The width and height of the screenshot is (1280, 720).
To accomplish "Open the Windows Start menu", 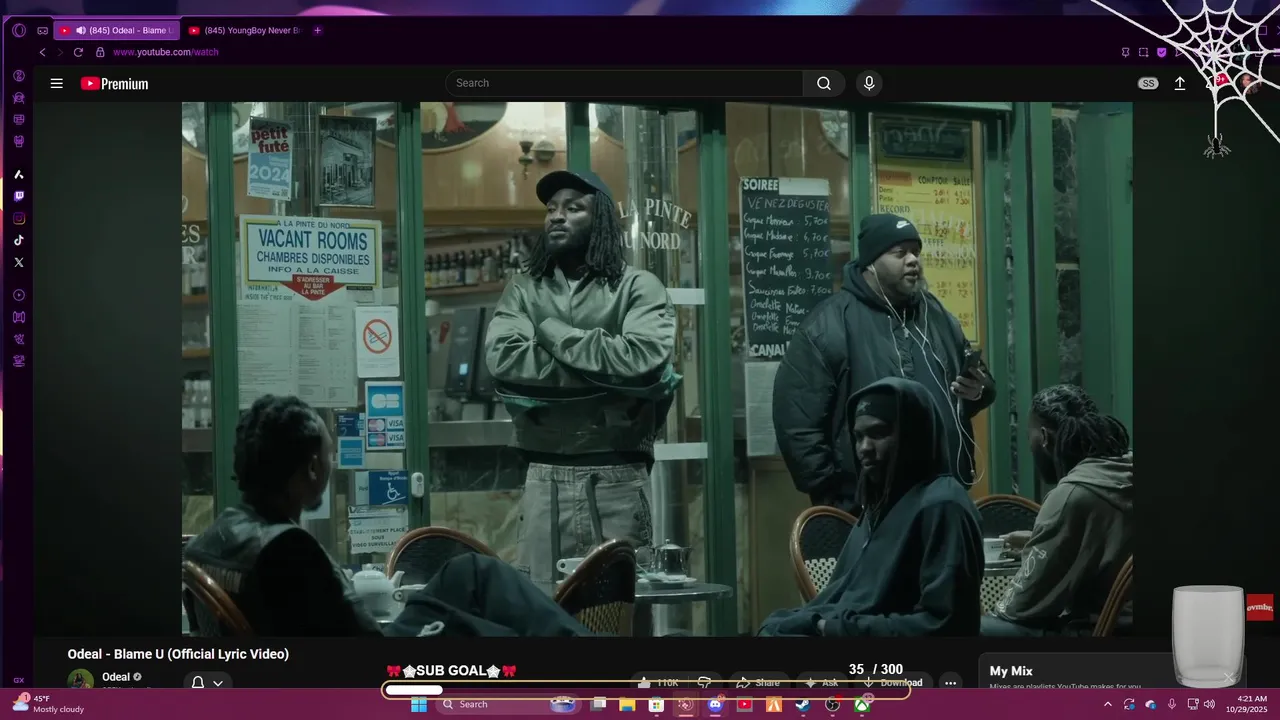I will [419, 705].
